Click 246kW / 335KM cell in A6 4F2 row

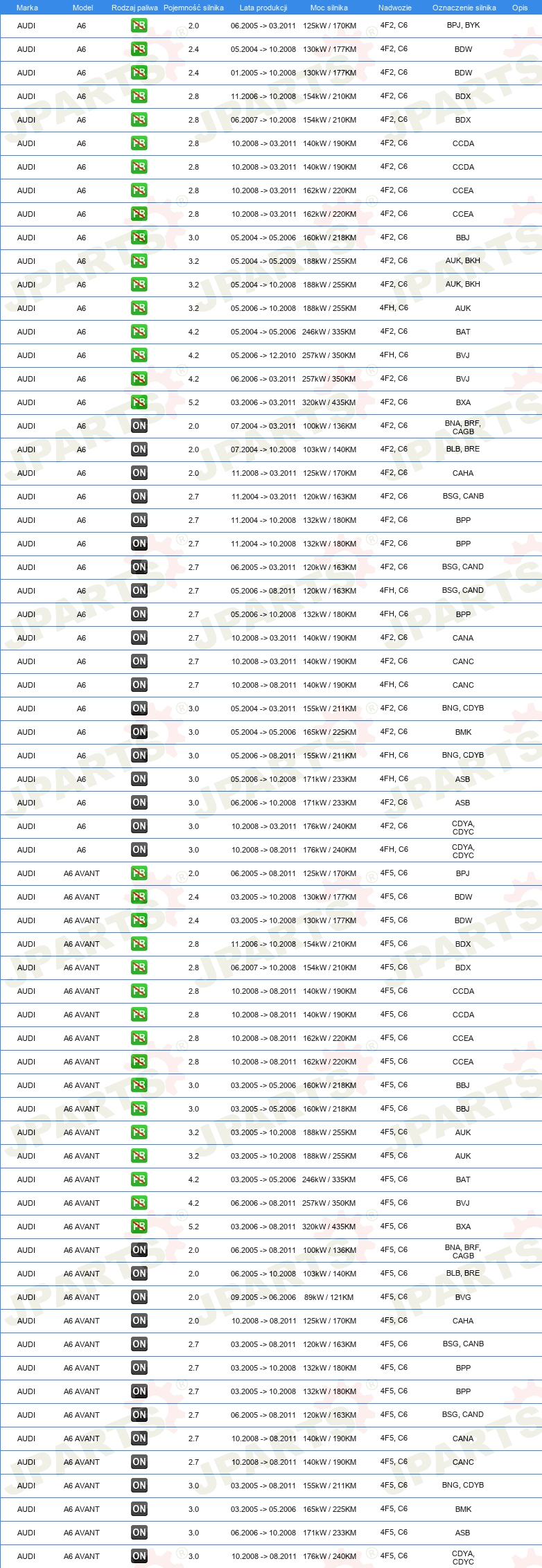click(x=329, y=332)
